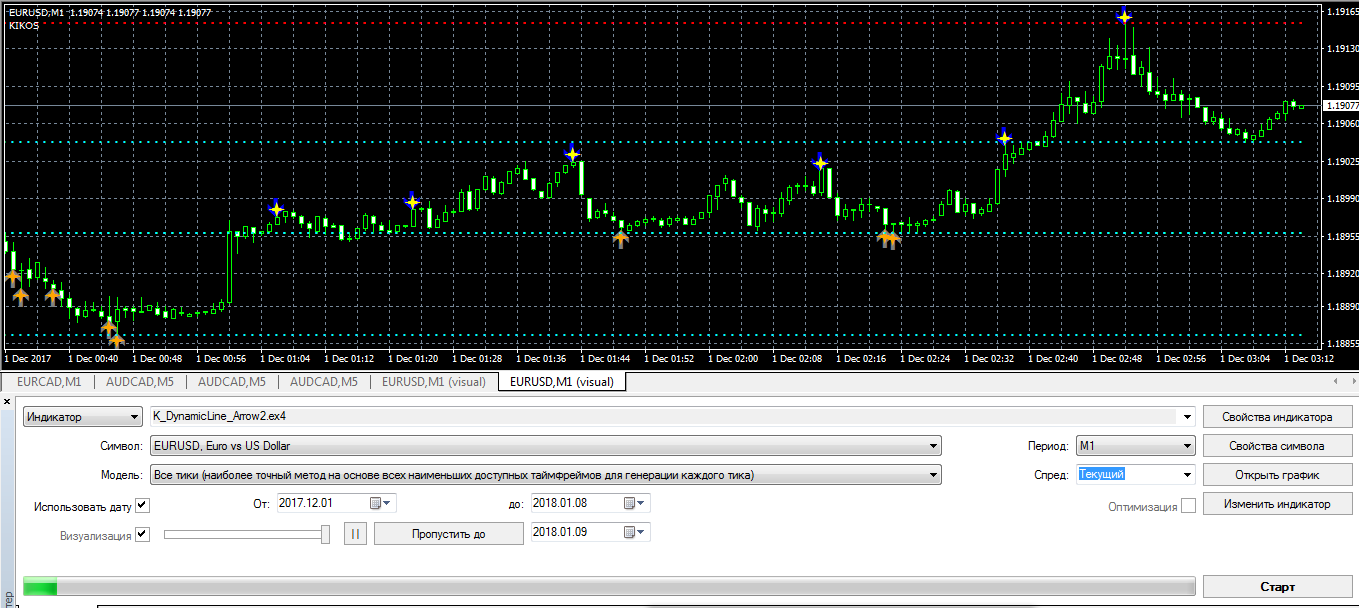Open 'Свойства индикатора' settings
The image size is (1359, 608).
point(1277,417)
